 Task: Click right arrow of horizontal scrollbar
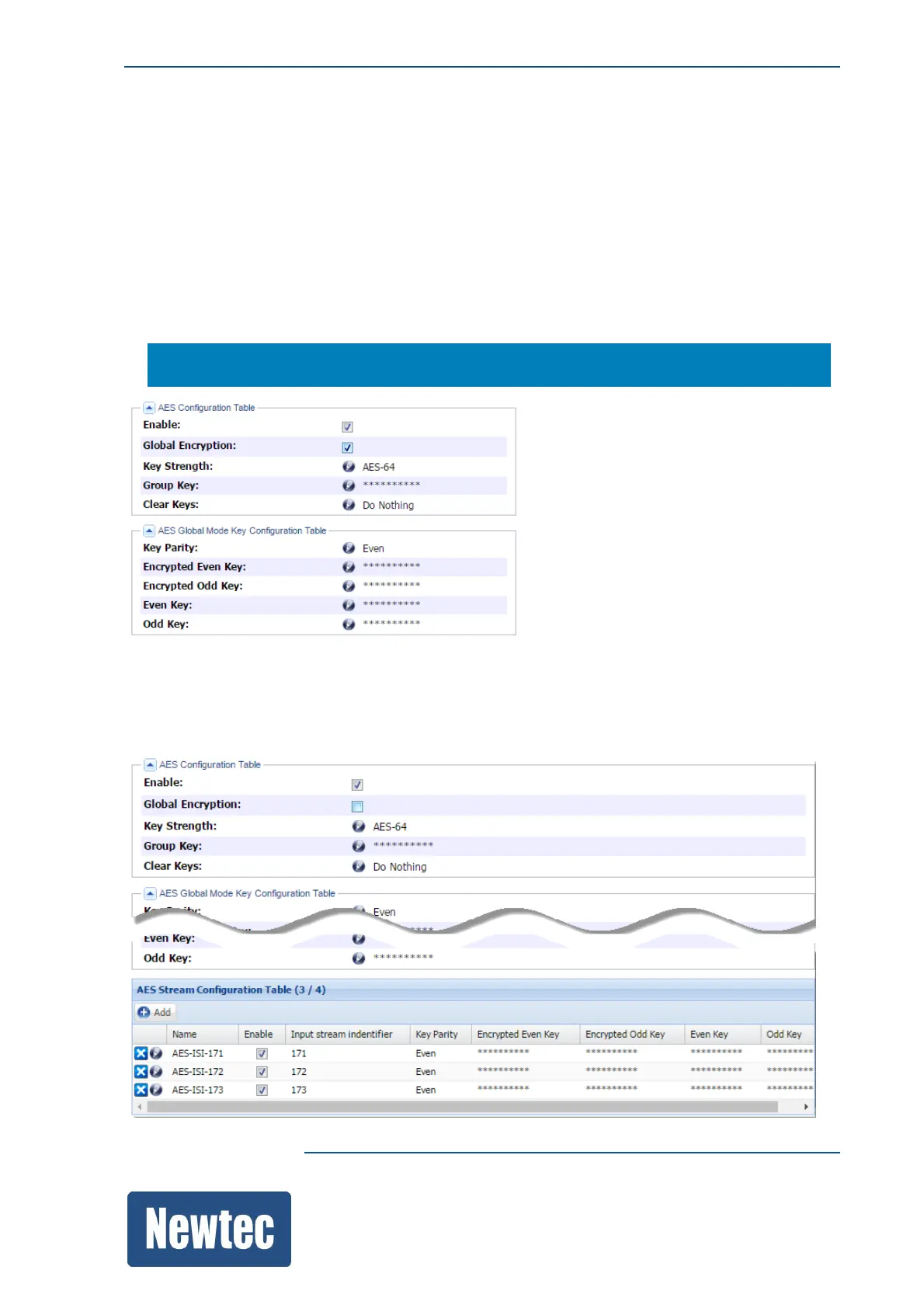click(806, 1107)
